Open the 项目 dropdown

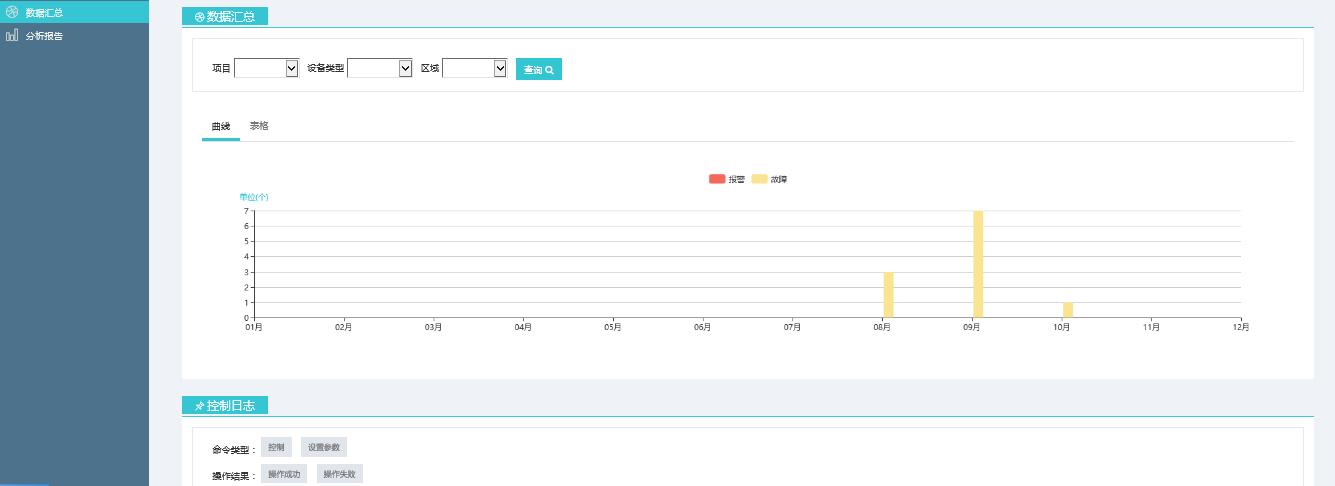pos(266,68)
